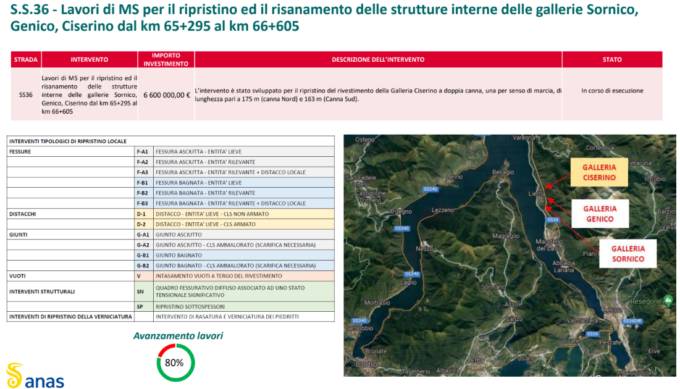Select the GALLERIA SORNICO label
This screenshot has height=389, width=680.
(628, 254)
